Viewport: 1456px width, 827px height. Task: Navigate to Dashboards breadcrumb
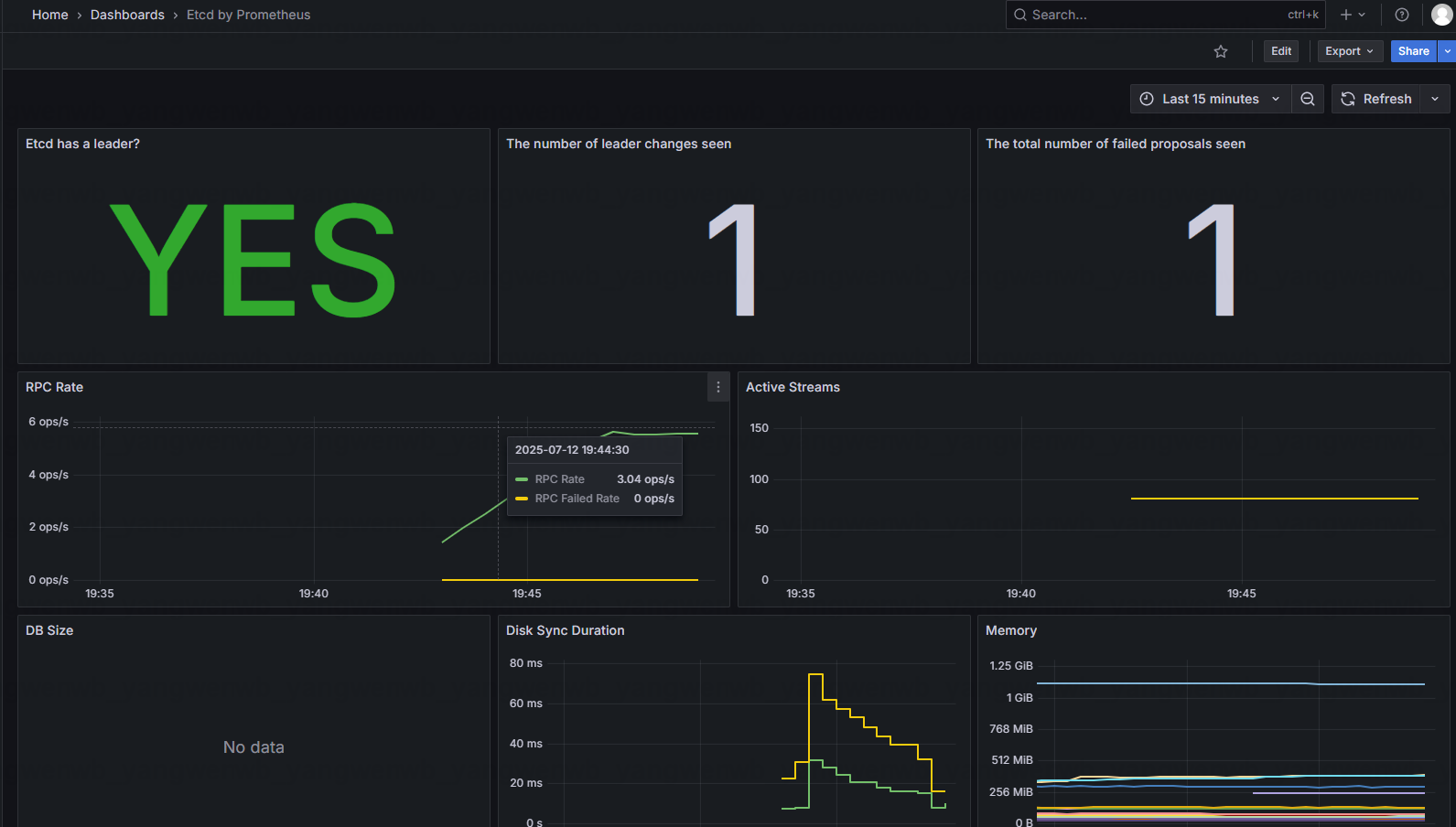(x=127, y=15)
